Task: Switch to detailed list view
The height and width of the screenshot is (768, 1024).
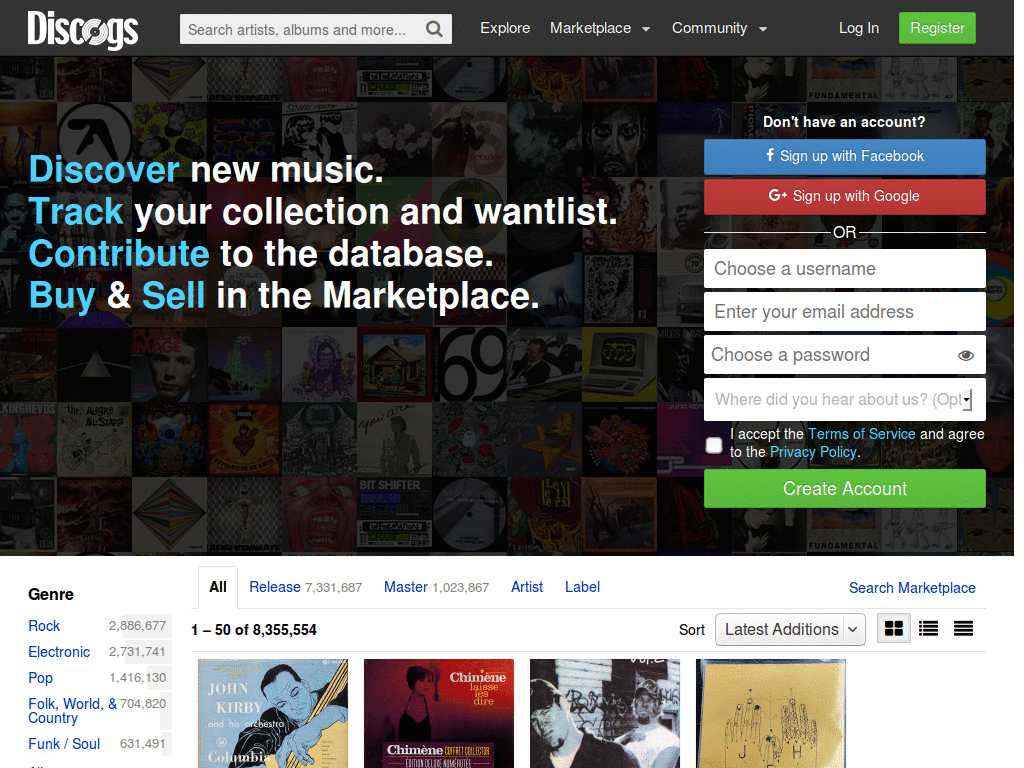Action: tap(928, 629)
